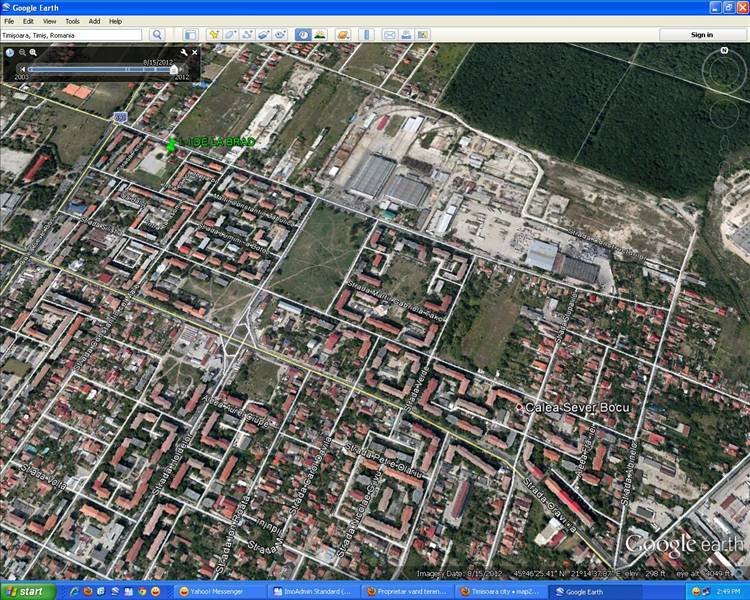Open the planet switcher dropdown
The image size is (750, 600).
coord(343,35)
